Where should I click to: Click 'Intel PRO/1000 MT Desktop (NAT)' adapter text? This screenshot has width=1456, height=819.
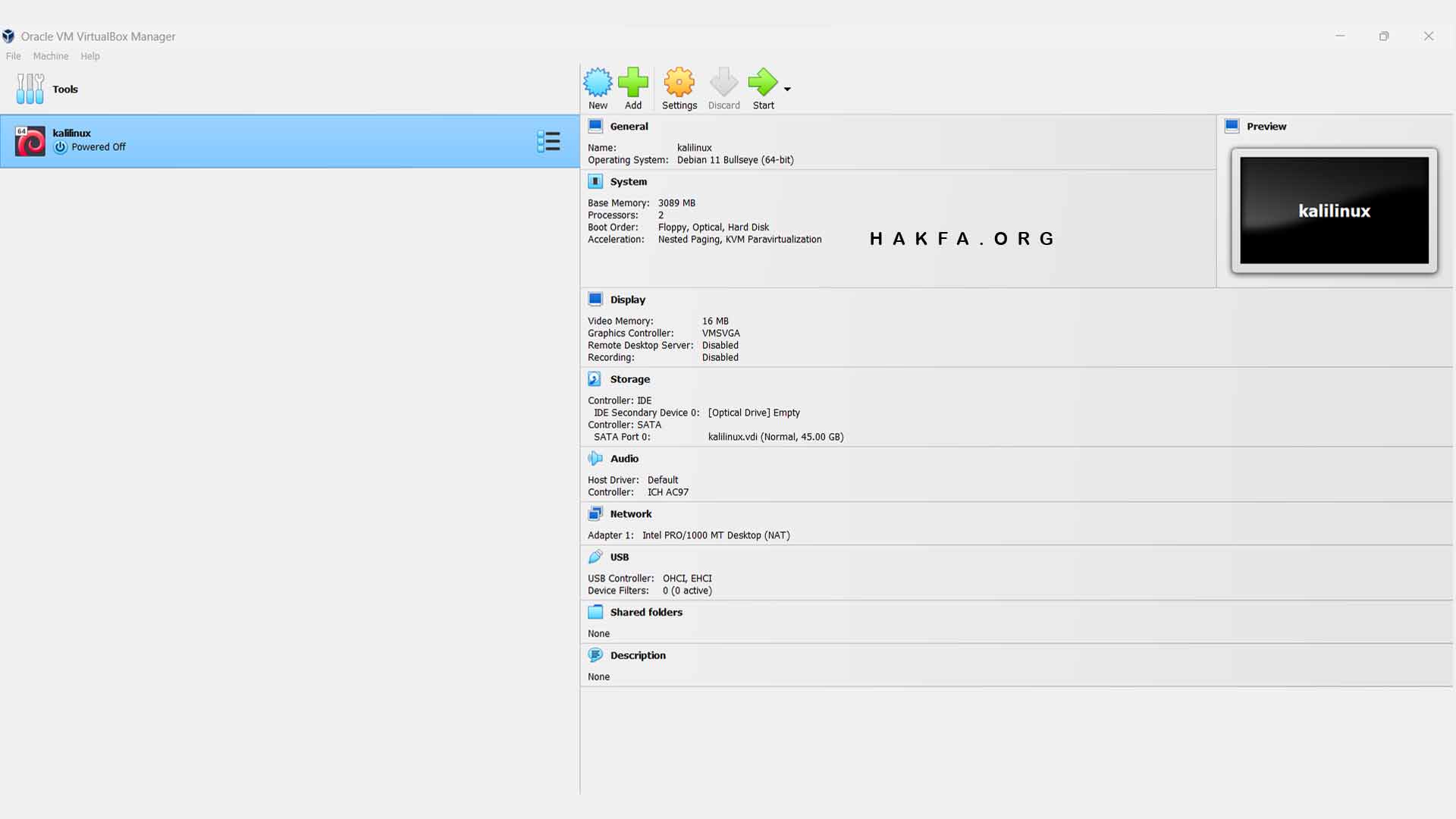tap(716, 535)
